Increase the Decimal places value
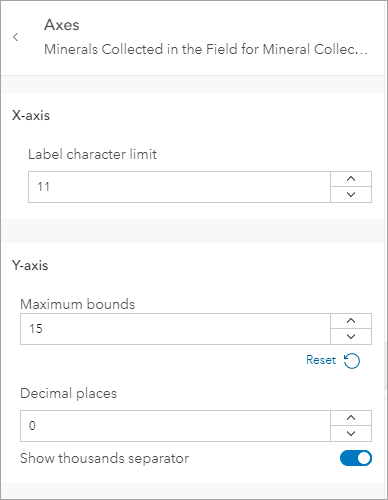 (x=351, y=418)
